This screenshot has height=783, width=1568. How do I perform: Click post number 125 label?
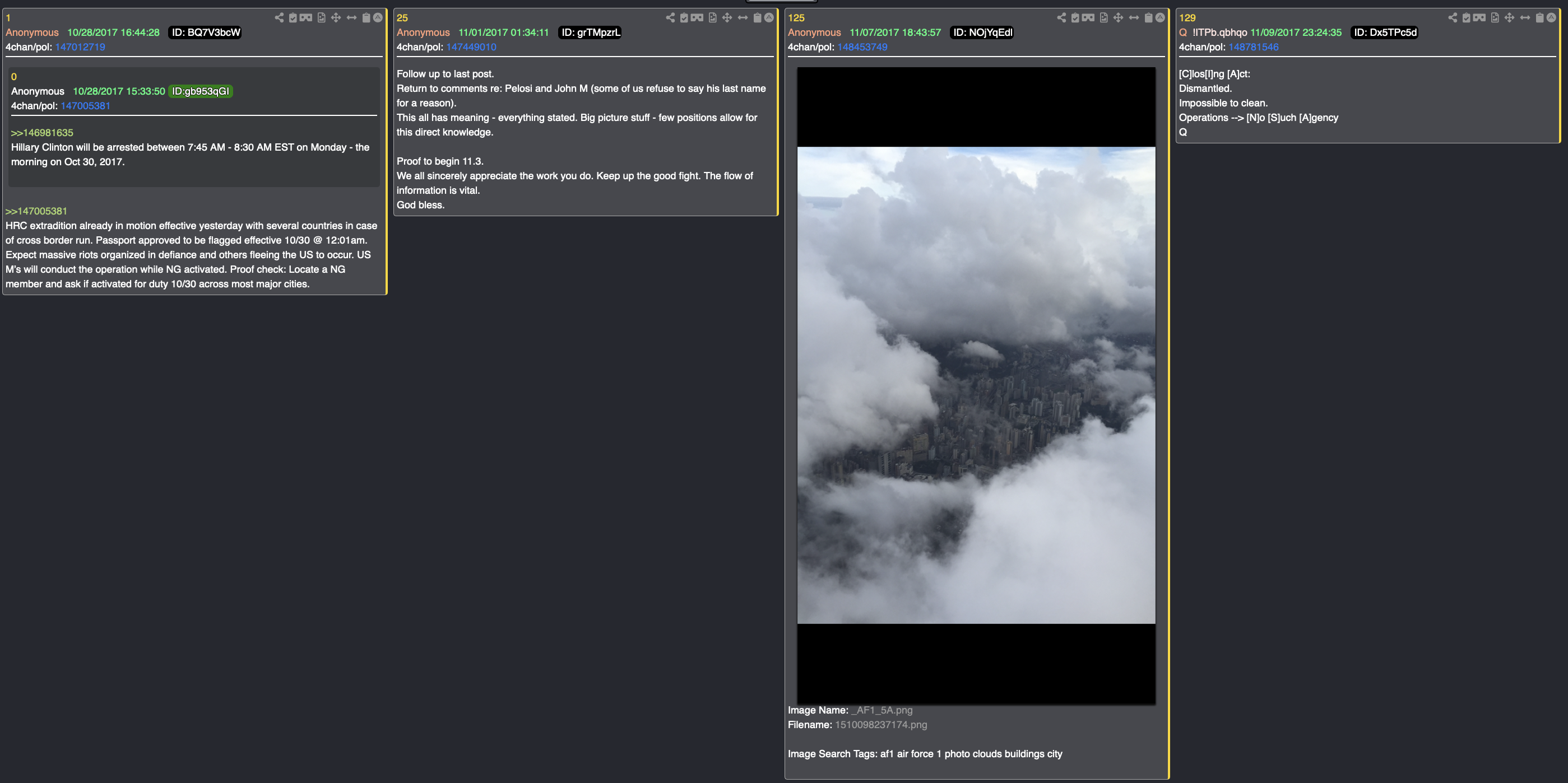pyautogui.click(x=796, y=18)
